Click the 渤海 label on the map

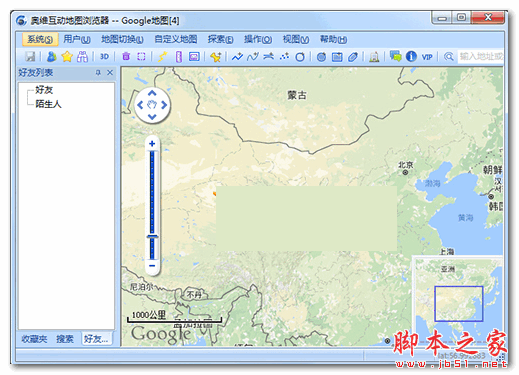(432, 183)
